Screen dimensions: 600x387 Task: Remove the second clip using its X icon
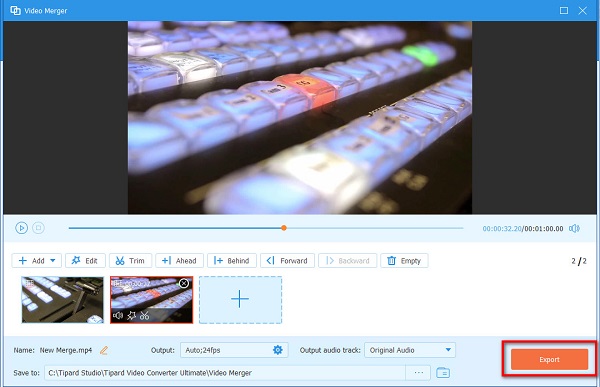184,283
